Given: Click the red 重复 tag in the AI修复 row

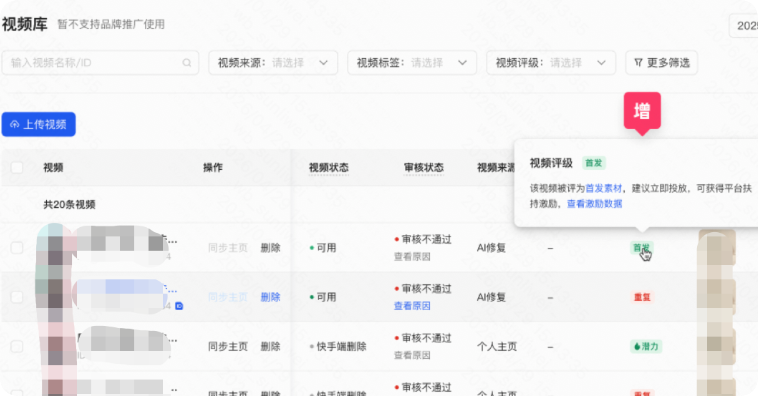Looking at the screenshot, I should [642, 297].
